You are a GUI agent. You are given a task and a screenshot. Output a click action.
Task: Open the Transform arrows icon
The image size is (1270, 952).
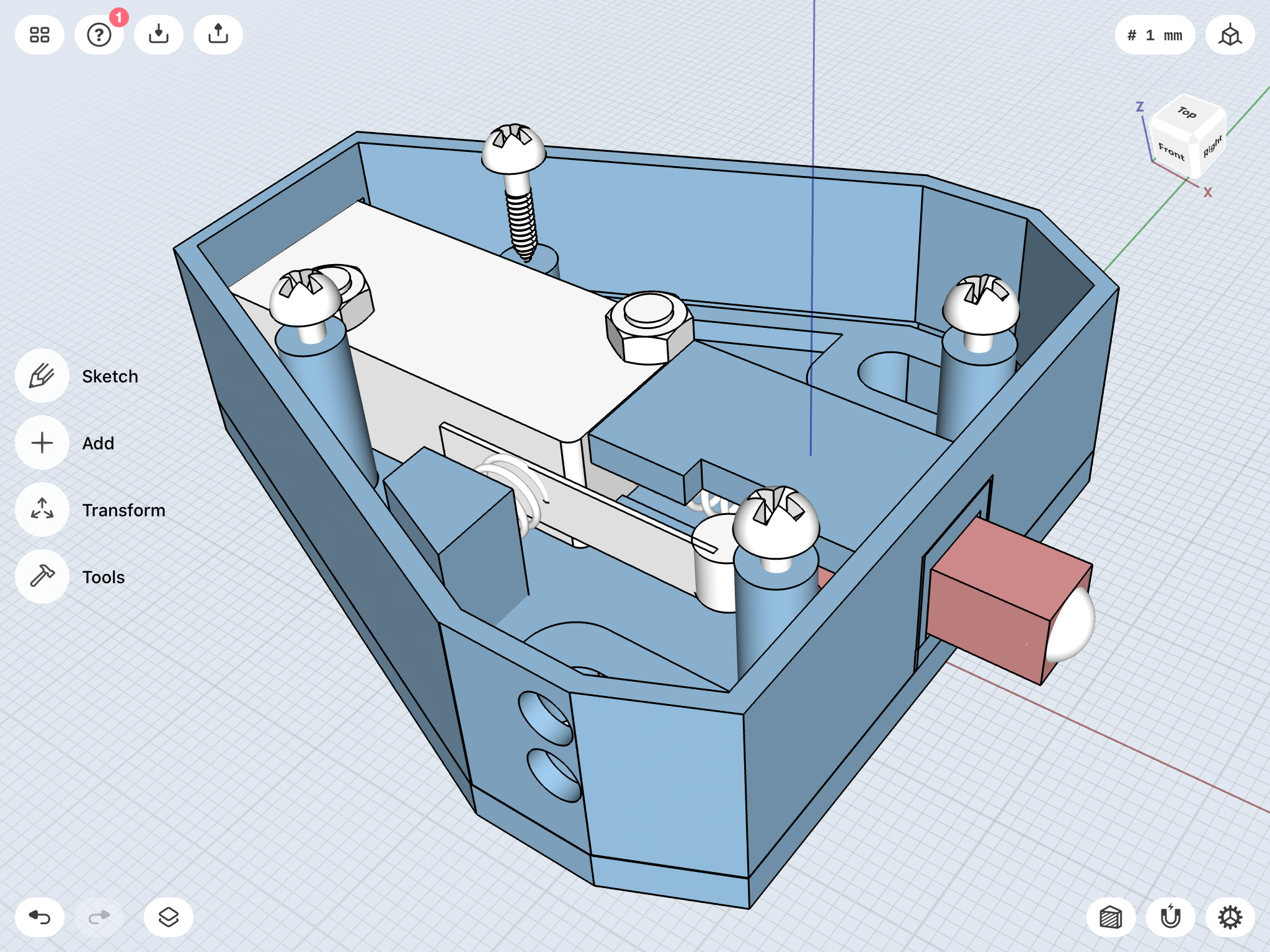(42, 510)
